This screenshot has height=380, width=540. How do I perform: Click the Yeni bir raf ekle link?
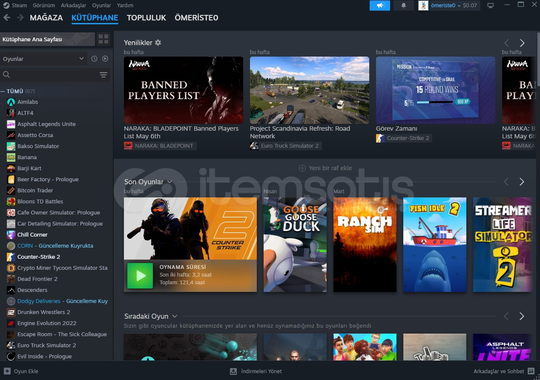coord(325,168)
